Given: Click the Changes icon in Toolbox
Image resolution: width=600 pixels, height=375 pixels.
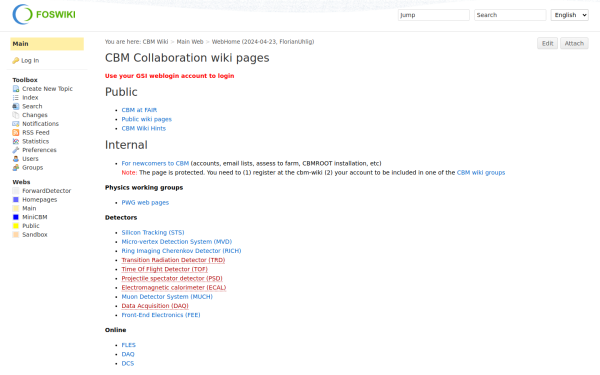Looking at the screenshot, I should pyautogui.click(x=16, y=115).
